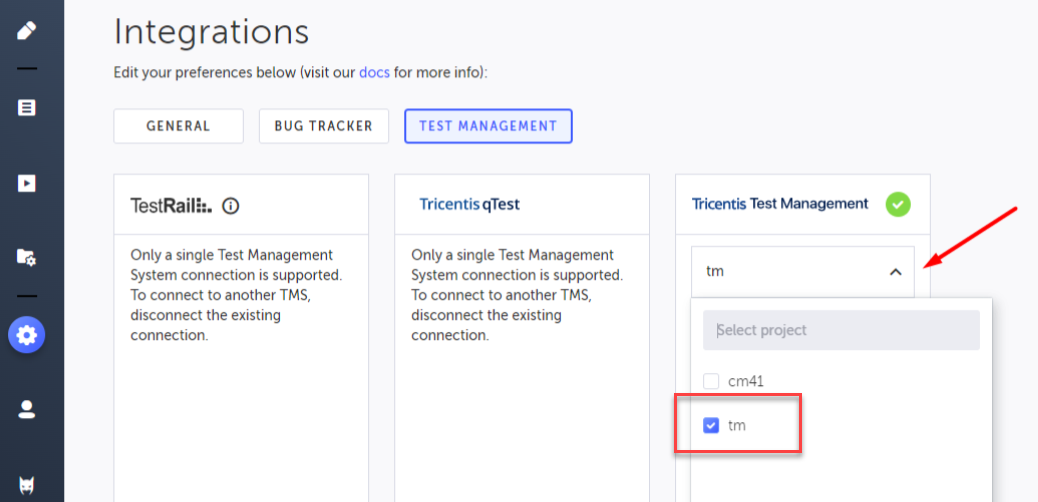Click the Select project search field
Screen dimensions: 1038x502
click(840, 330)
